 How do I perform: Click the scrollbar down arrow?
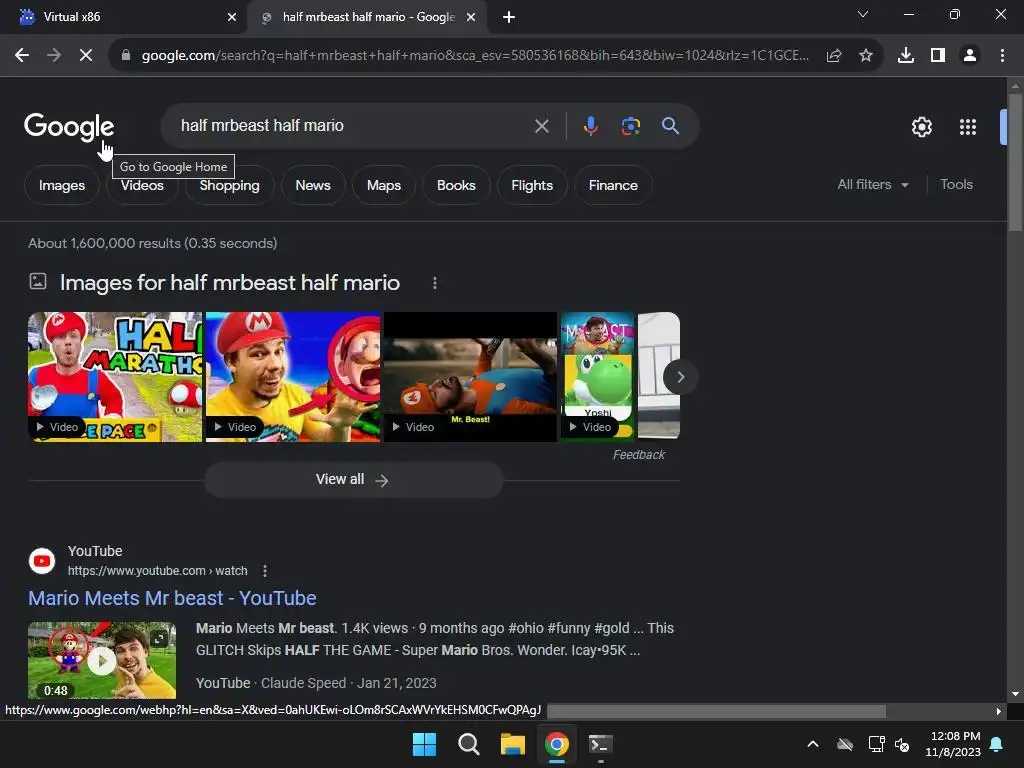tap(1015, 694)
